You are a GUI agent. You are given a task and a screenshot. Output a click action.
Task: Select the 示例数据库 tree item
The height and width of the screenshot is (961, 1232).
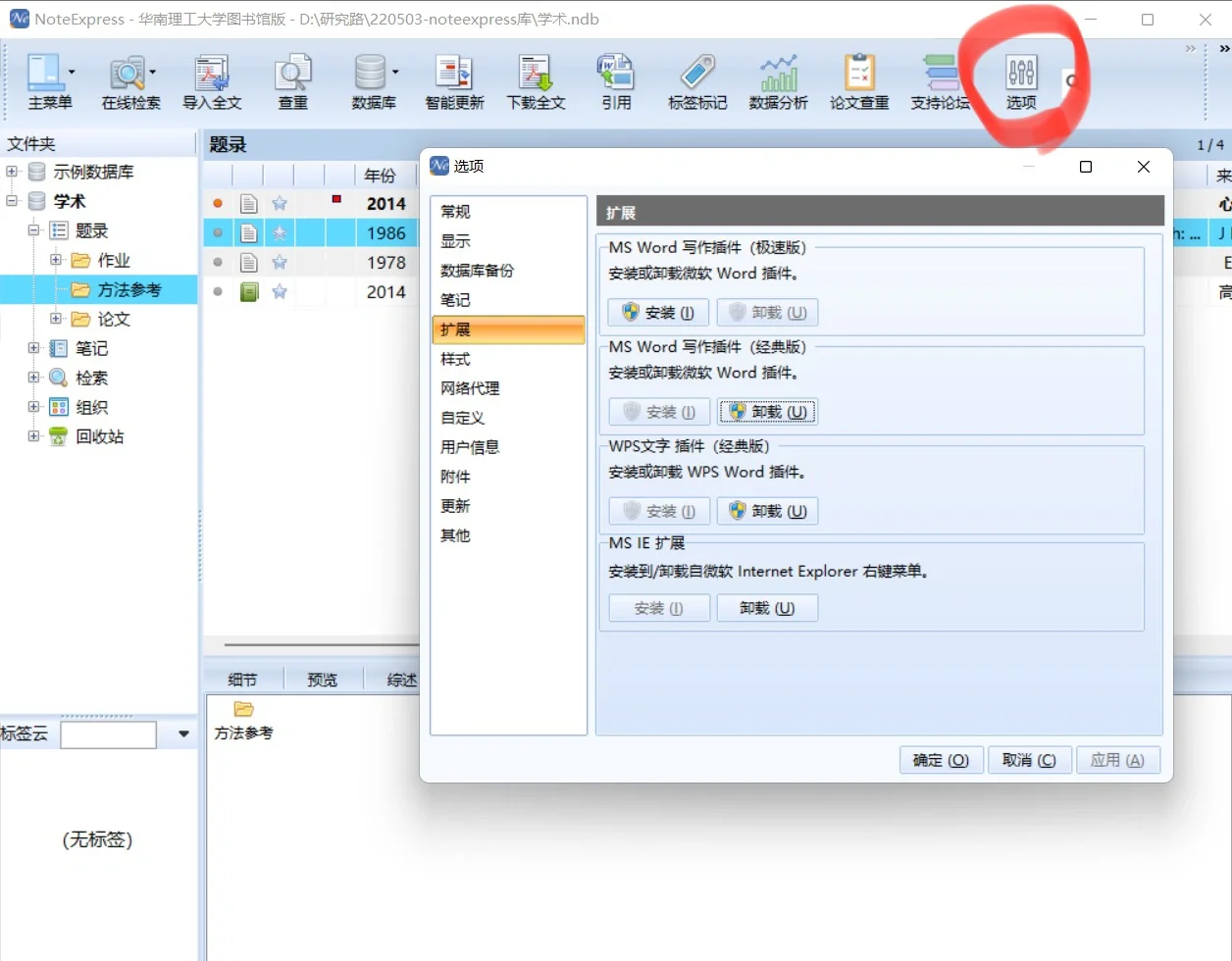coord(93,172)
